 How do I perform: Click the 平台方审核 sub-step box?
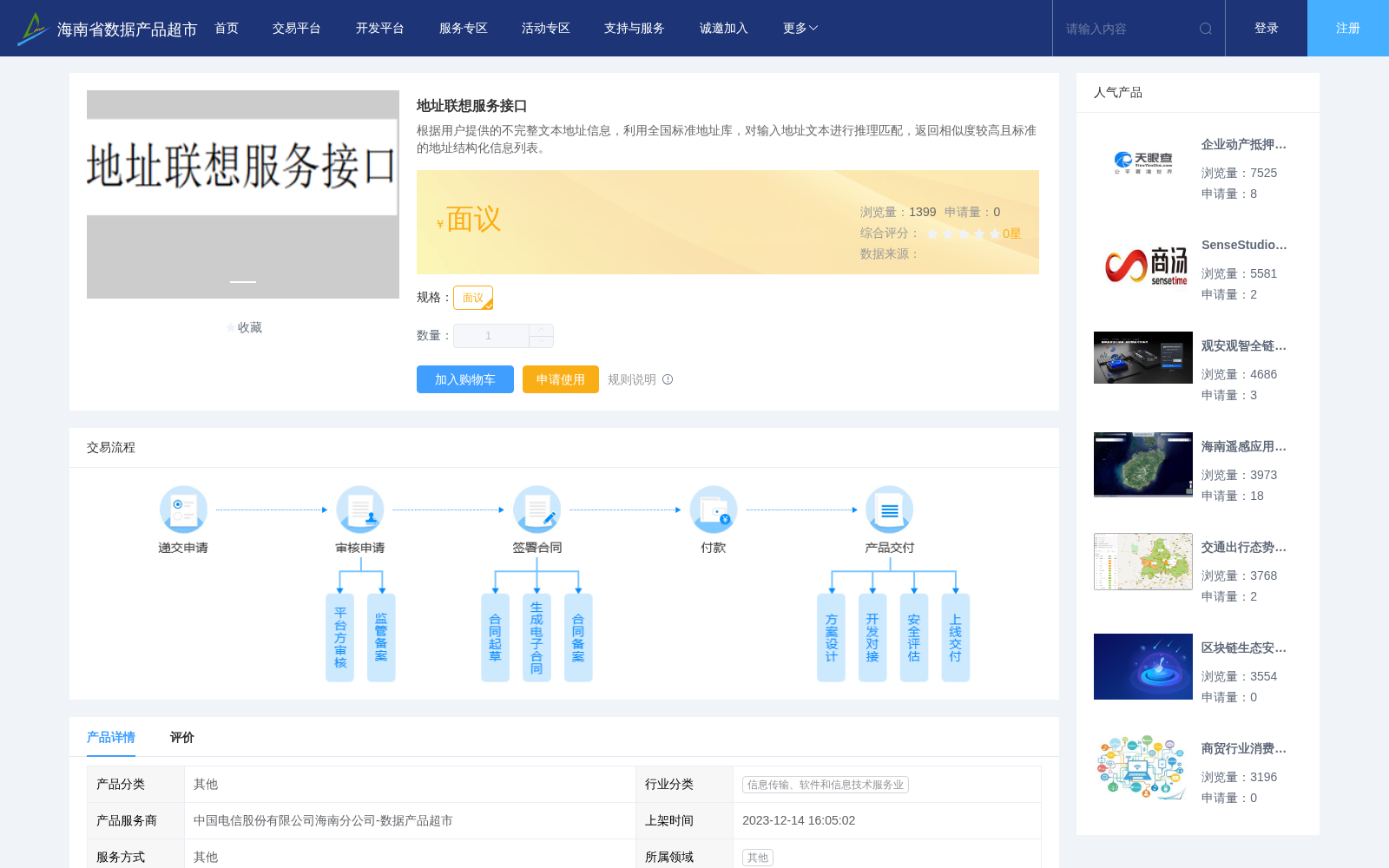click(340, 638)
